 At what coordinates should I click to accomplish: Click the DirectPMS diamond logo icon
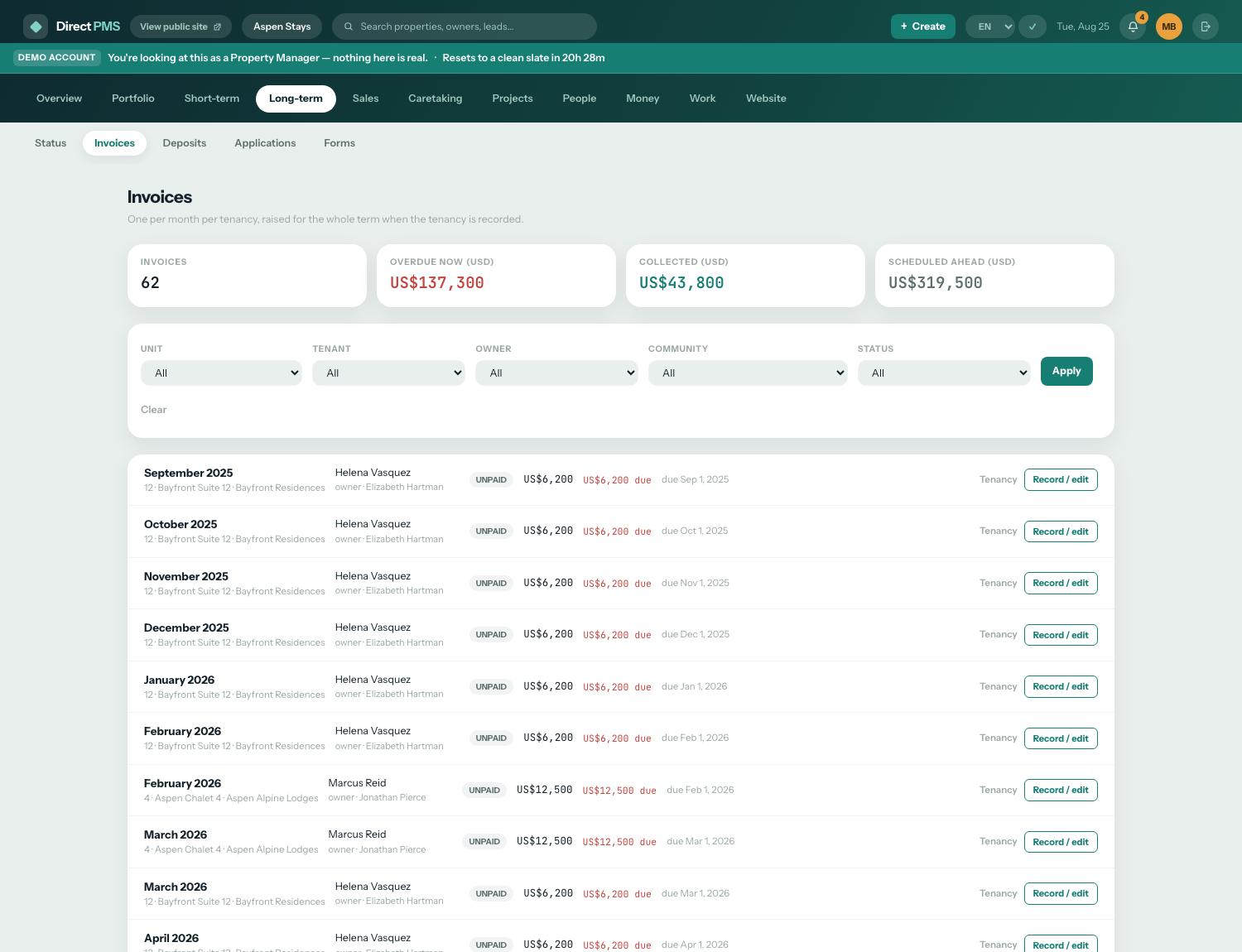pyautogui.click(x=36, y=26)
